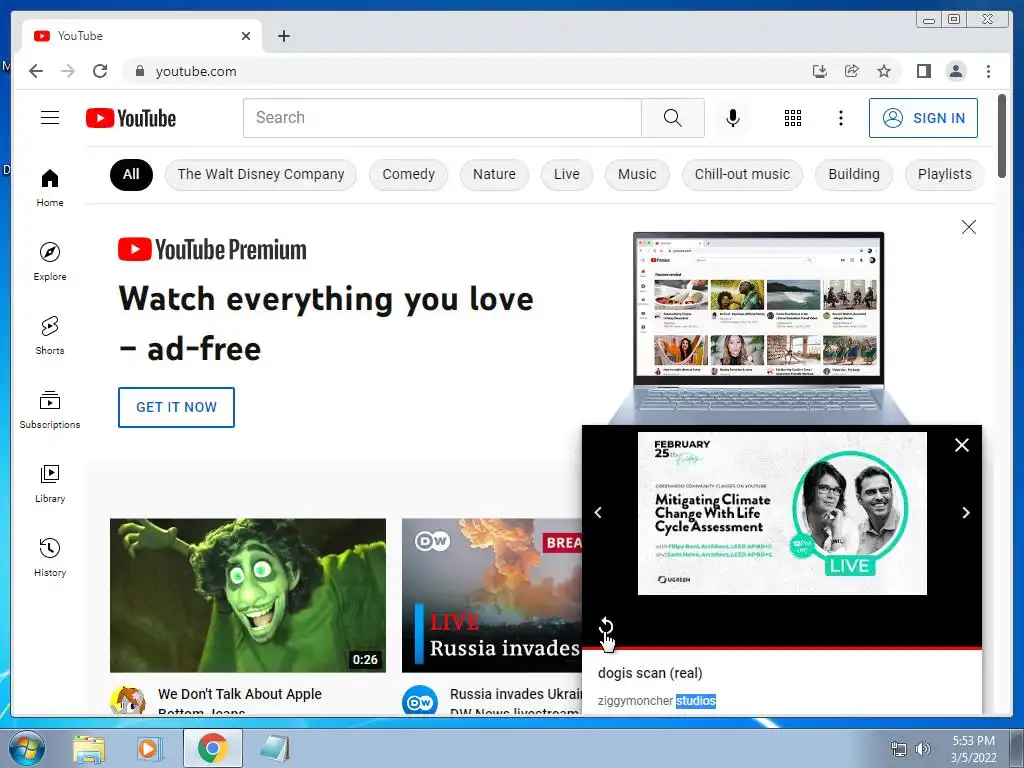Open a new tab with plus button
1024x768 pixels.
pos(283,36)
